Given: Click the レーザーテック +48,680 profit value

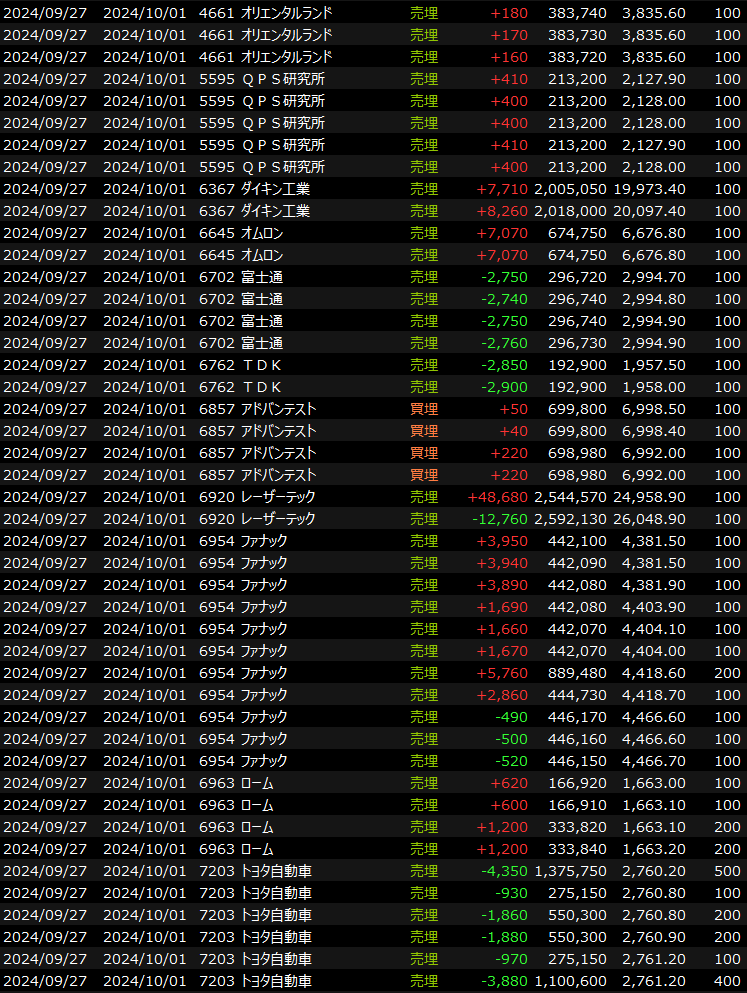Looking at the screenshot, I should [x=496, y=497].
